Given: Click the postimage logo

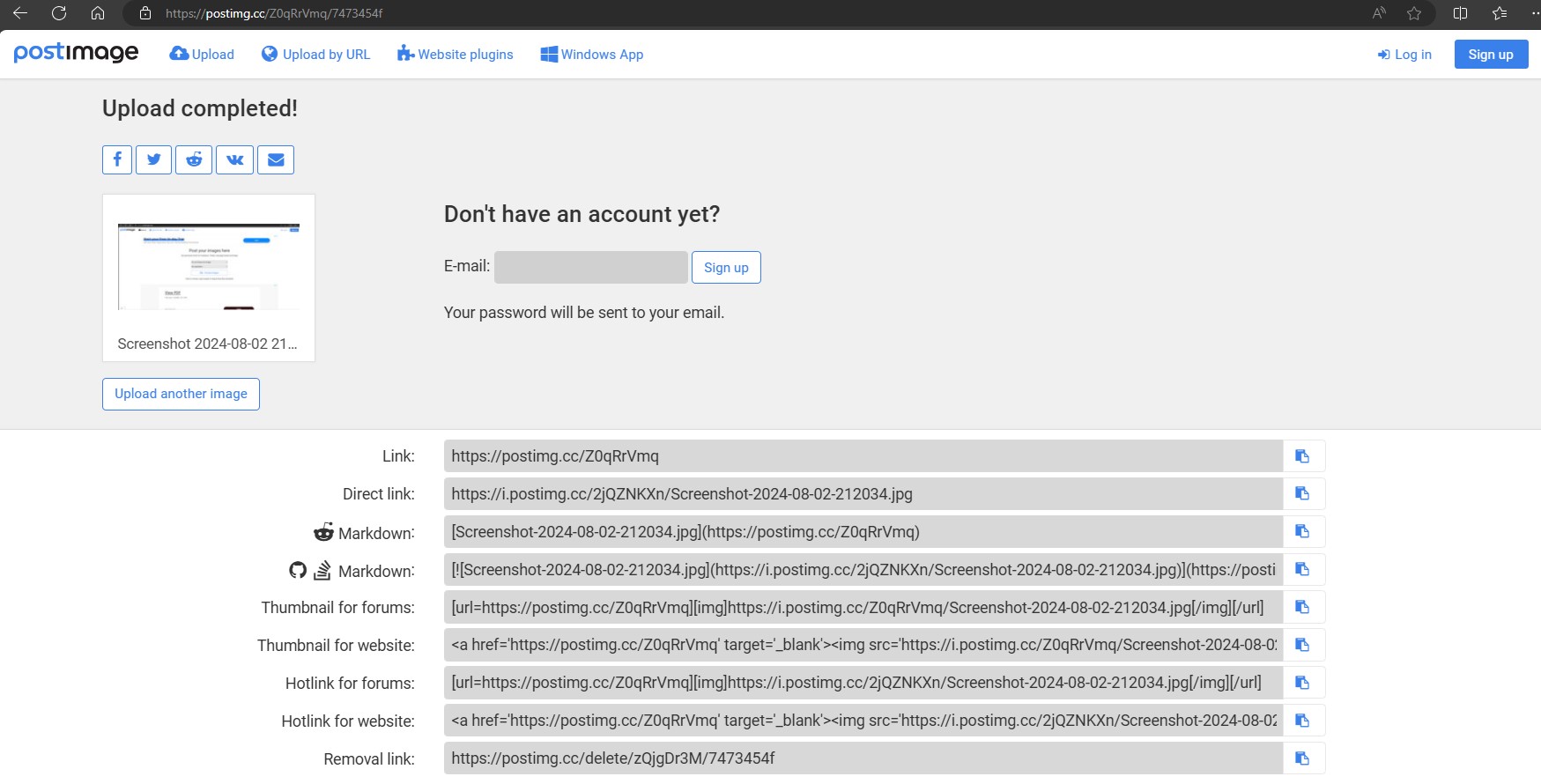Looking at the screenshot, I should pos(76,54).
